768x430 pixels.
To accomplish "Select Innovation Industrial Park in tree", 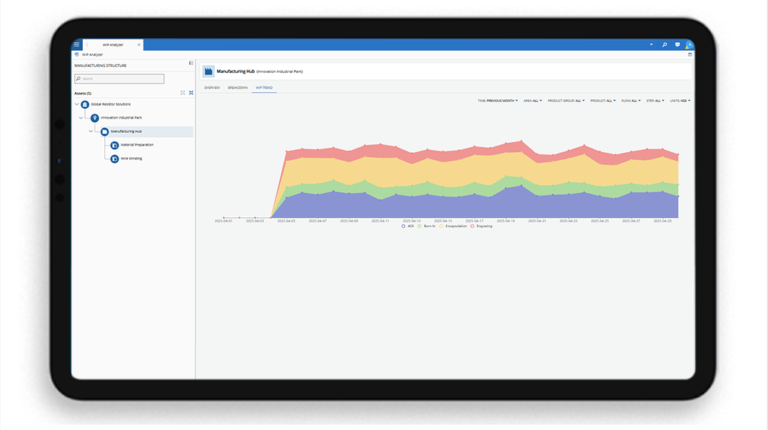I will (x=121, y=118).
